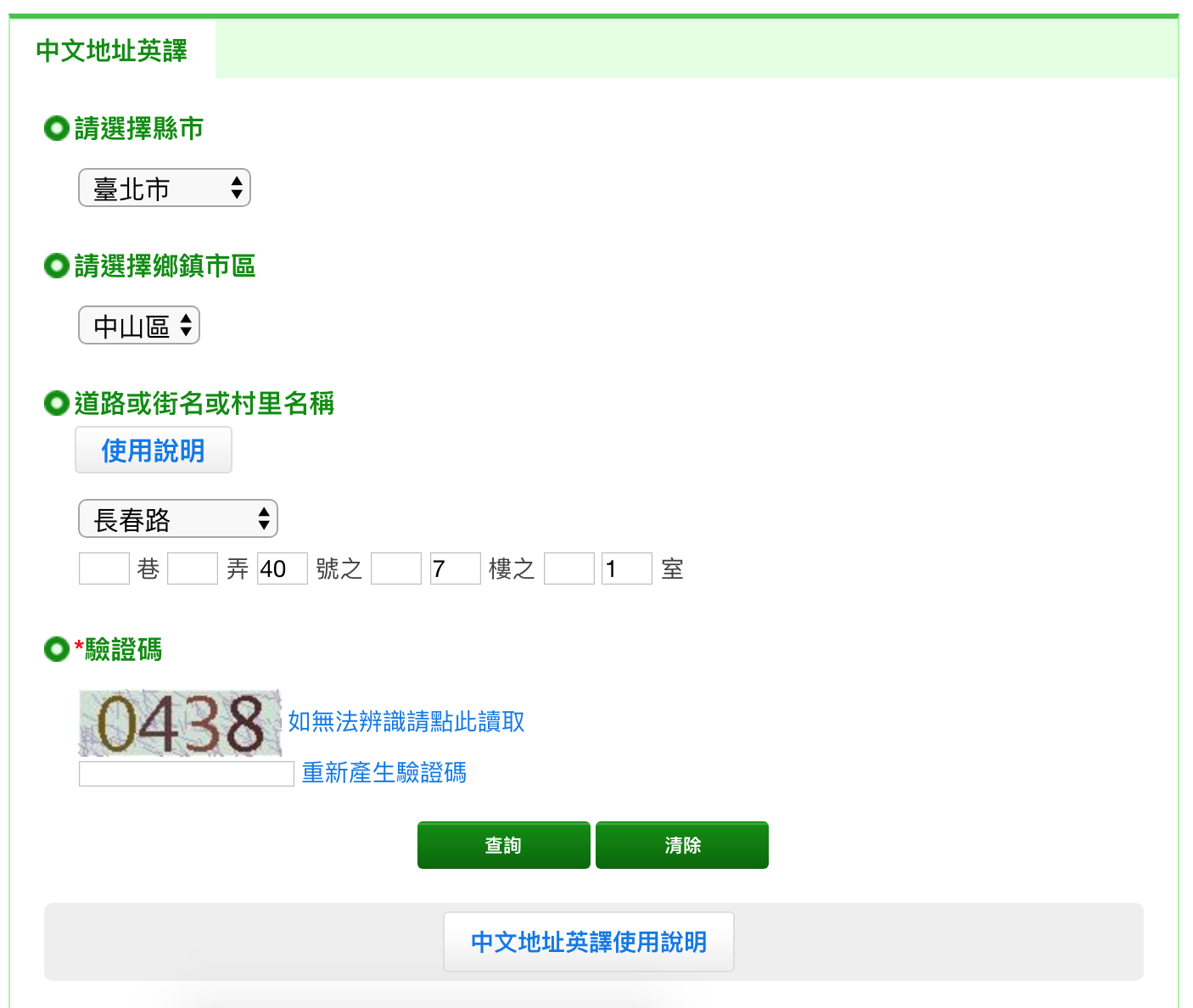Open 中文地址英譯使用說明 button
1193x1008 pixels.
point(588,942)
